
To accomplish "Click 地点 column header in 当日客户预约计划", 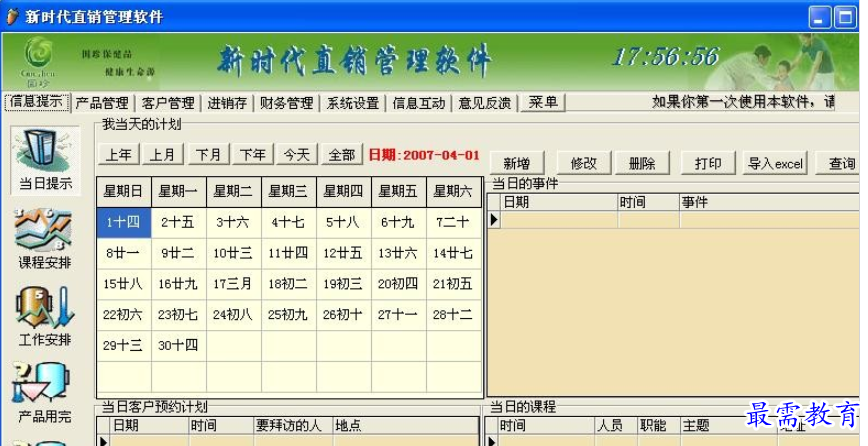I will [x=406, y=426].
